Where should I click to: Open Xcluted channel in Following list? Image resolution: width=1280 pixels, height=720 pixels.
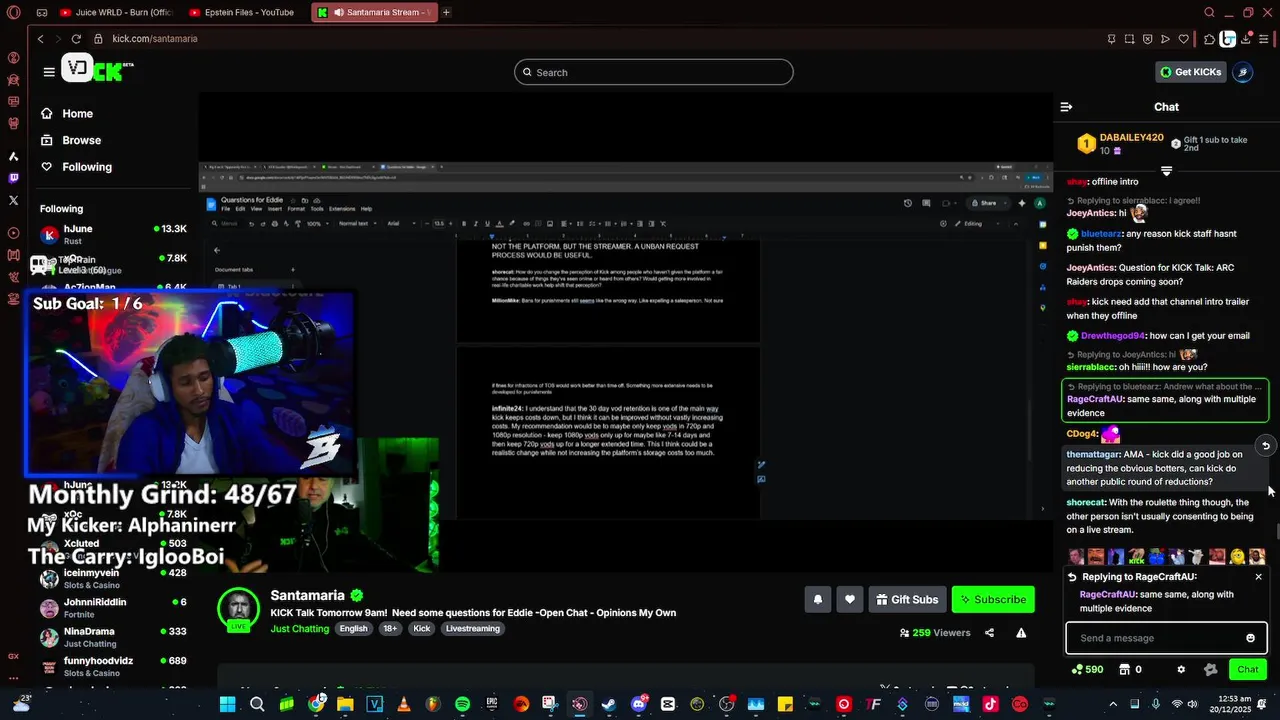[x=113, y=549]
